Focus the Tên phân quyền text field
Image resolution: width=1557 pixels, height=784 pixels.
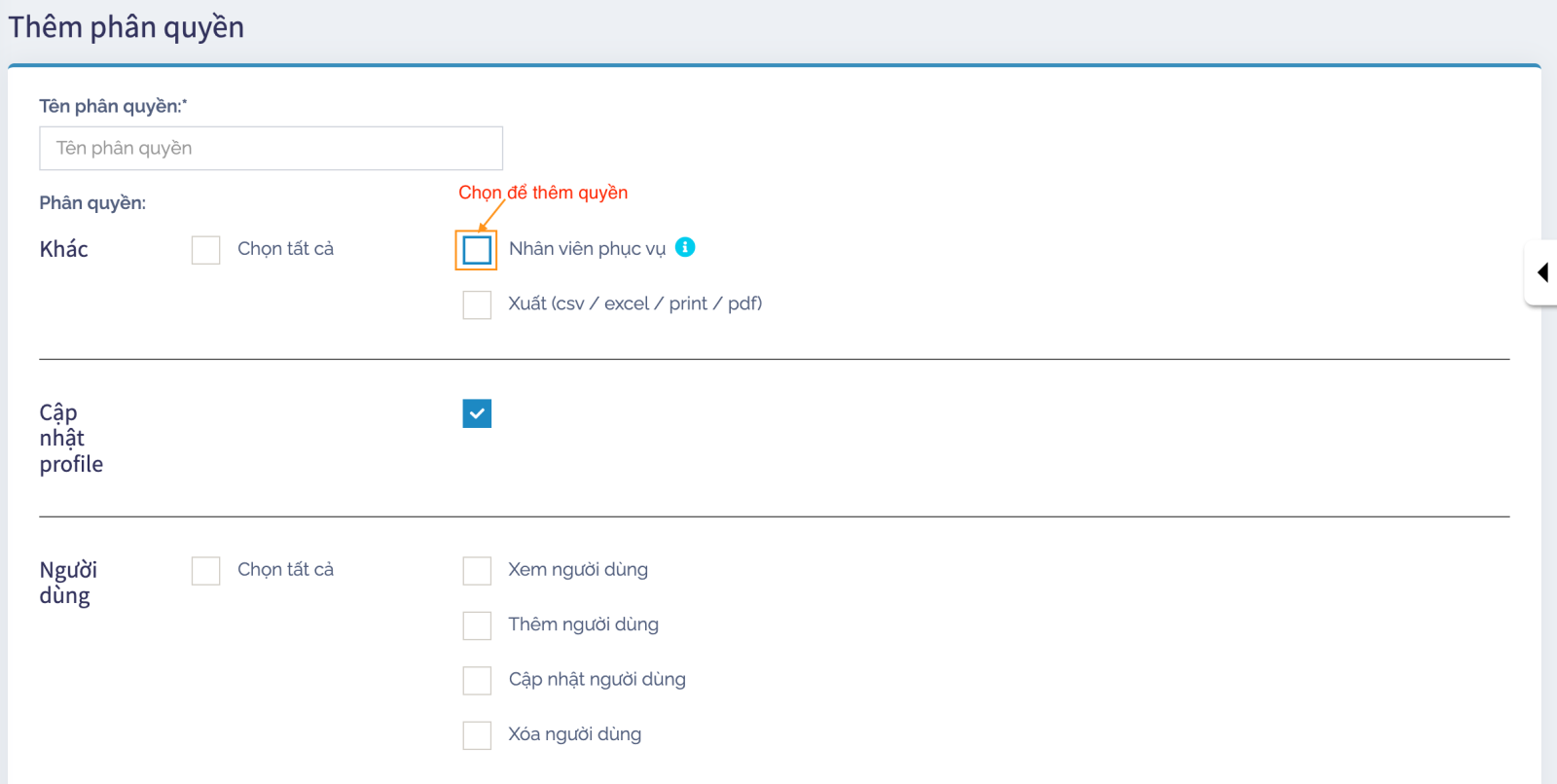pyautogui.click(x=271, y=148)
